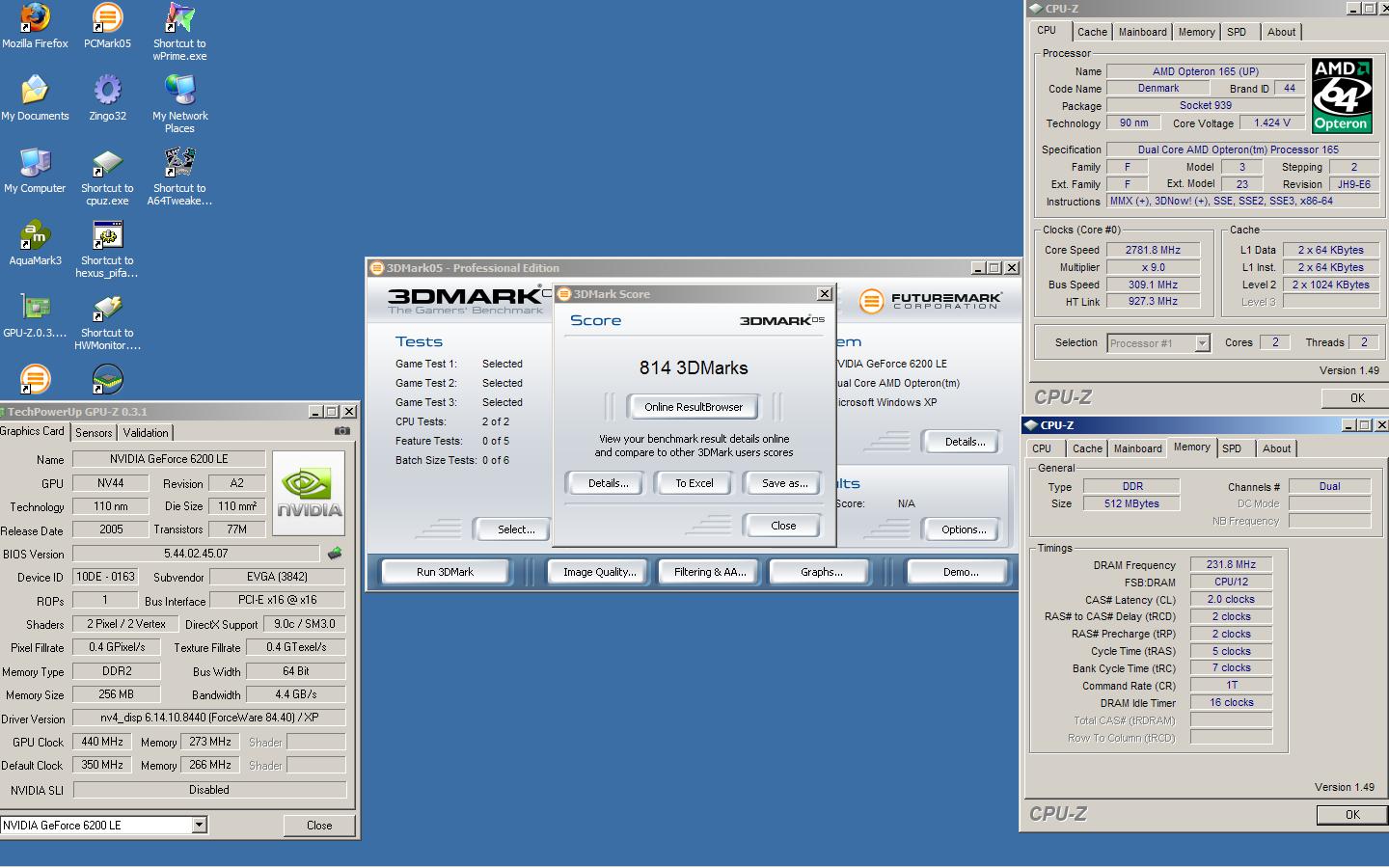Click the green chip shortcut above GPU-Z window
The image size is (1389, 868).
(x=107, y=379)
